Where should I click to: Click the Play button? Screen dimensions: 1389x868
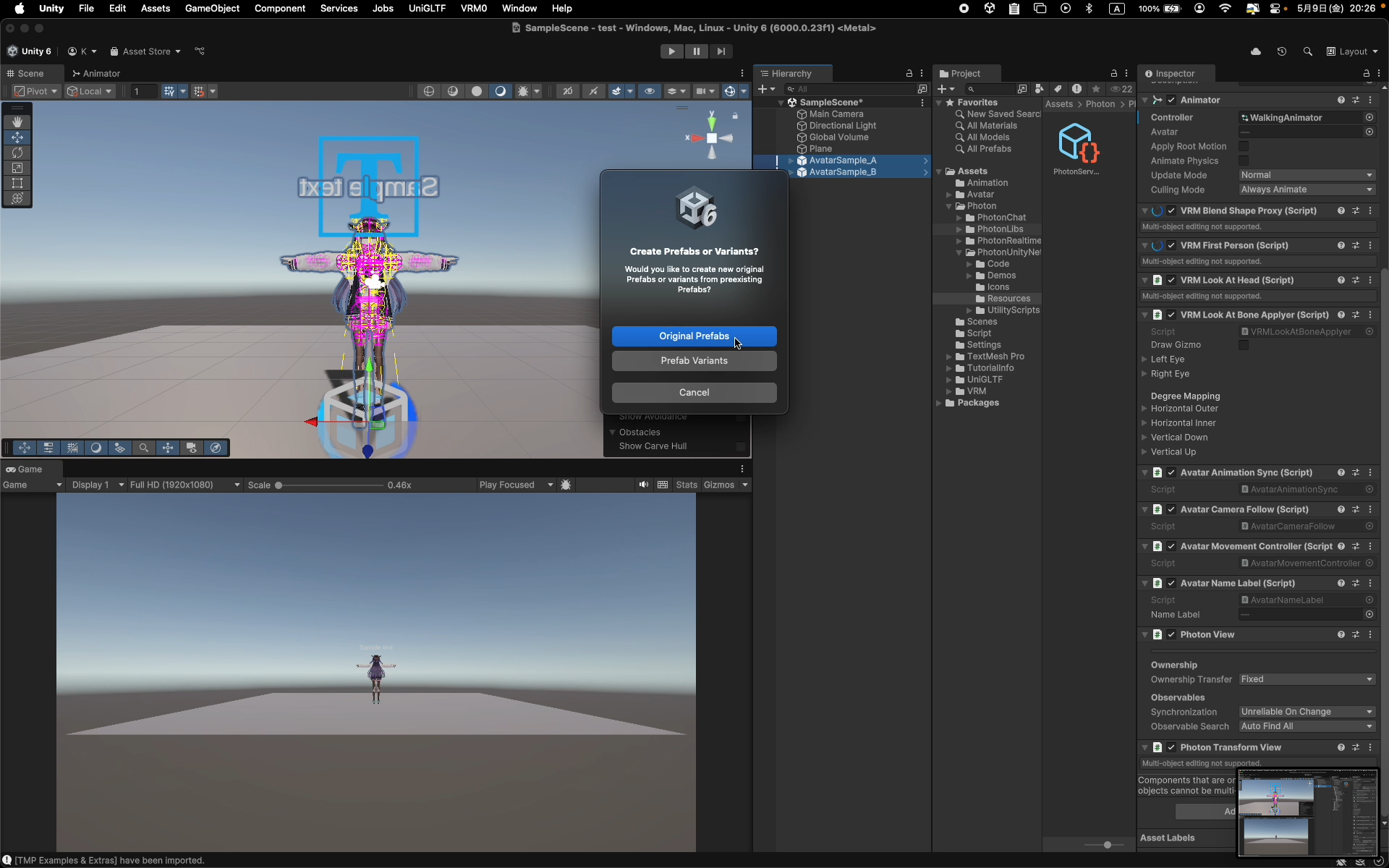point(671,51)
